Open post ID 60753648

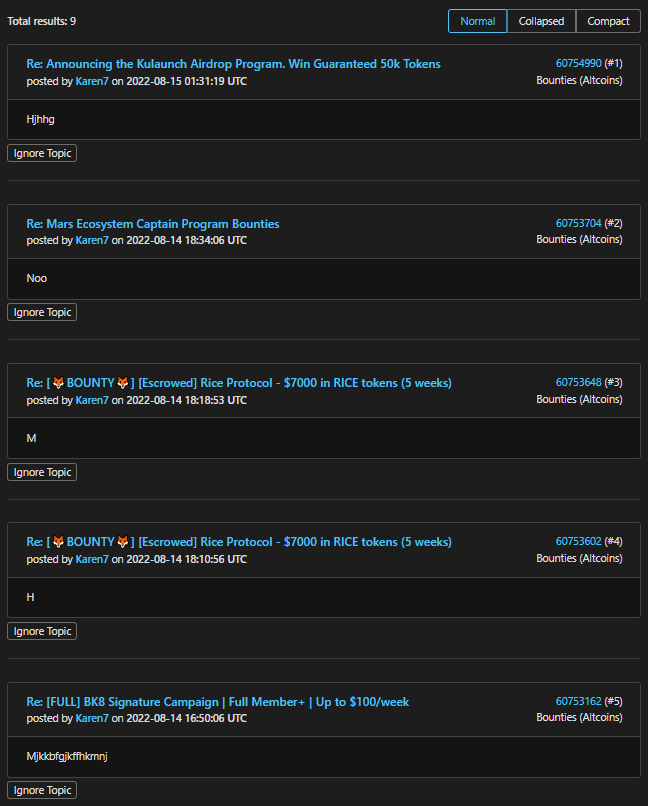coord(578,382)
